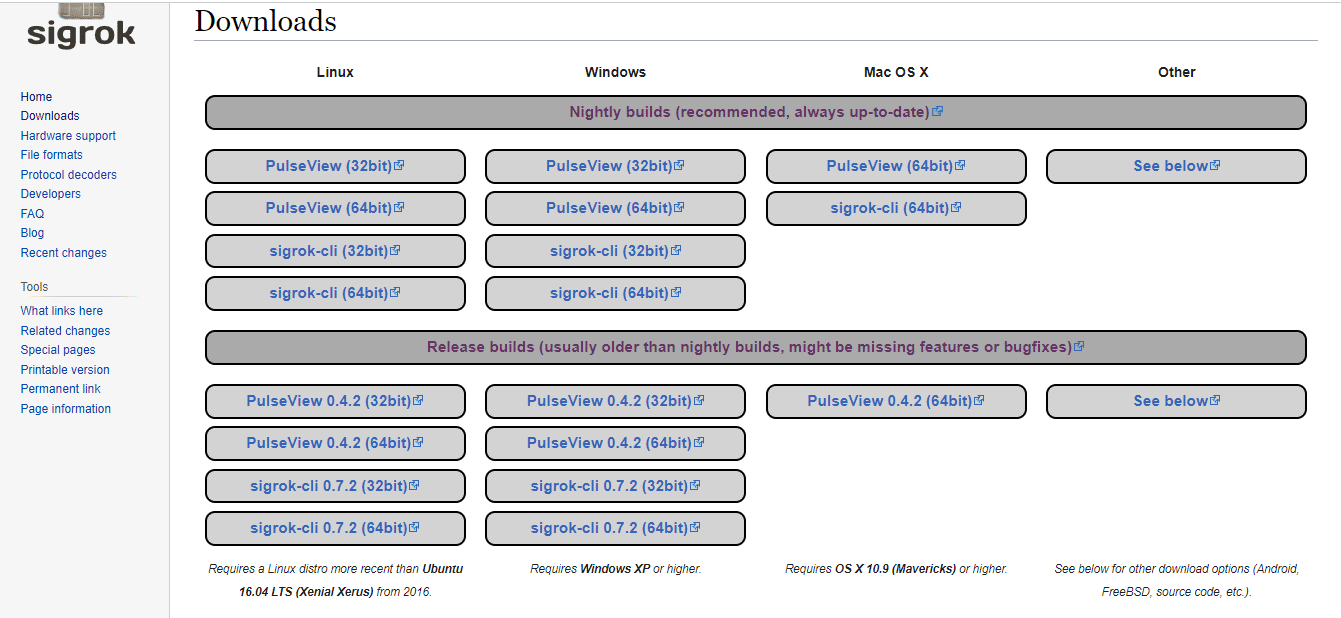Screen dimensions: 1341x618
Task: Open Printable version link
Action: click(x=65, y=370)
